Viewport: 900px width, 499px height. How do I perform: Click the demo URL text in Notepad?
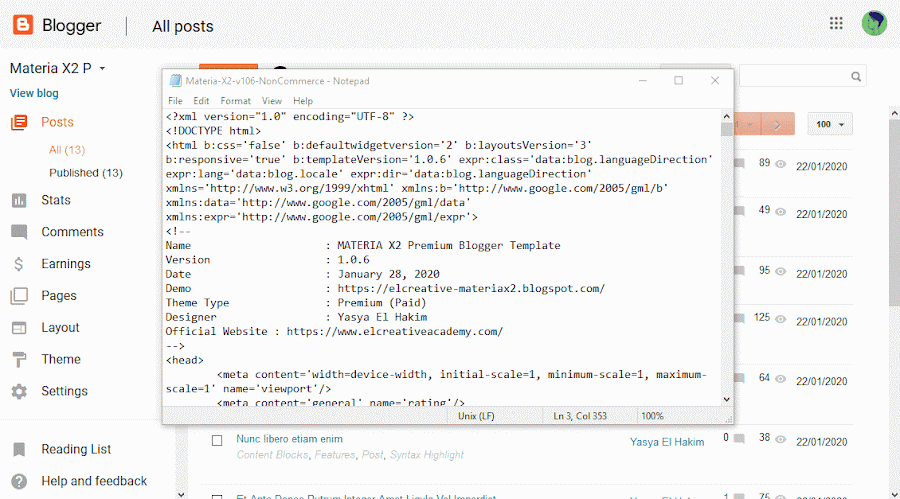(x=471, y=288)
